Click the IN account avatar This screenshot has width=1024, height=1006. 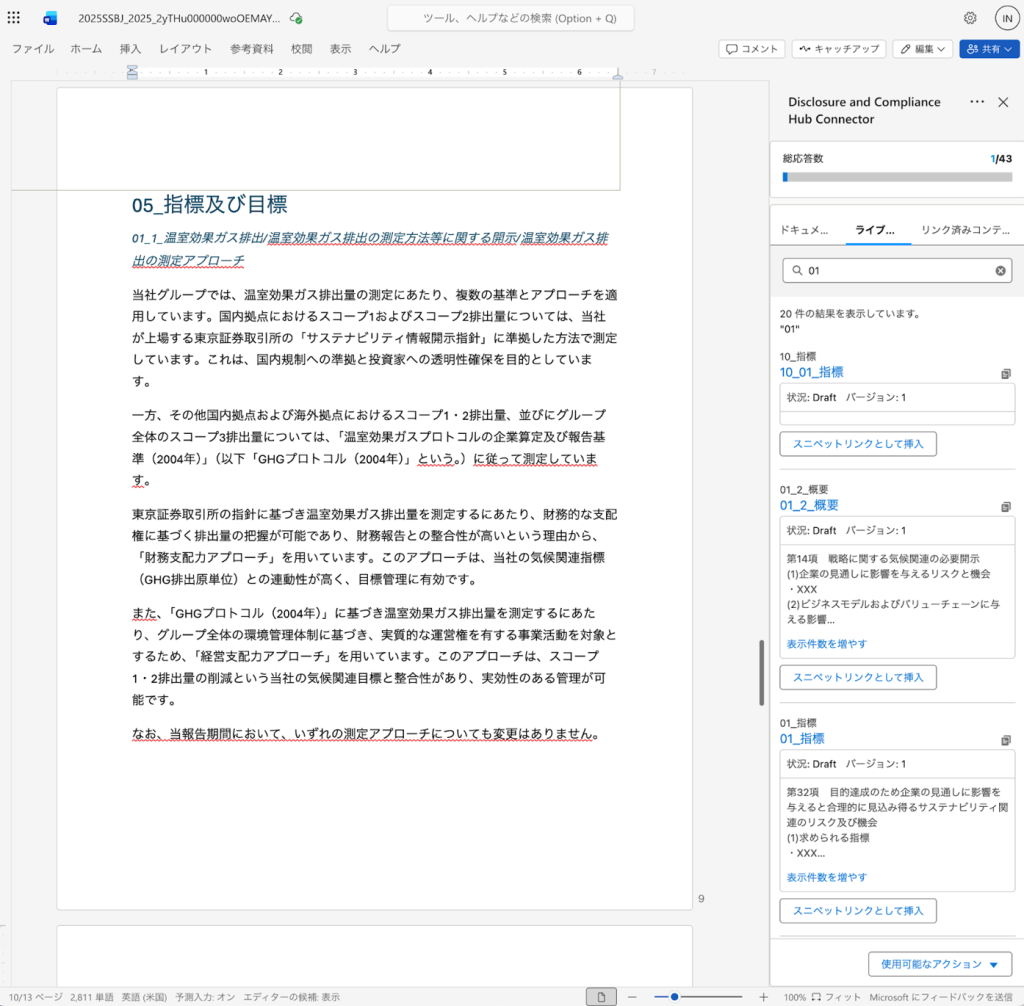tap(1007, 17)
